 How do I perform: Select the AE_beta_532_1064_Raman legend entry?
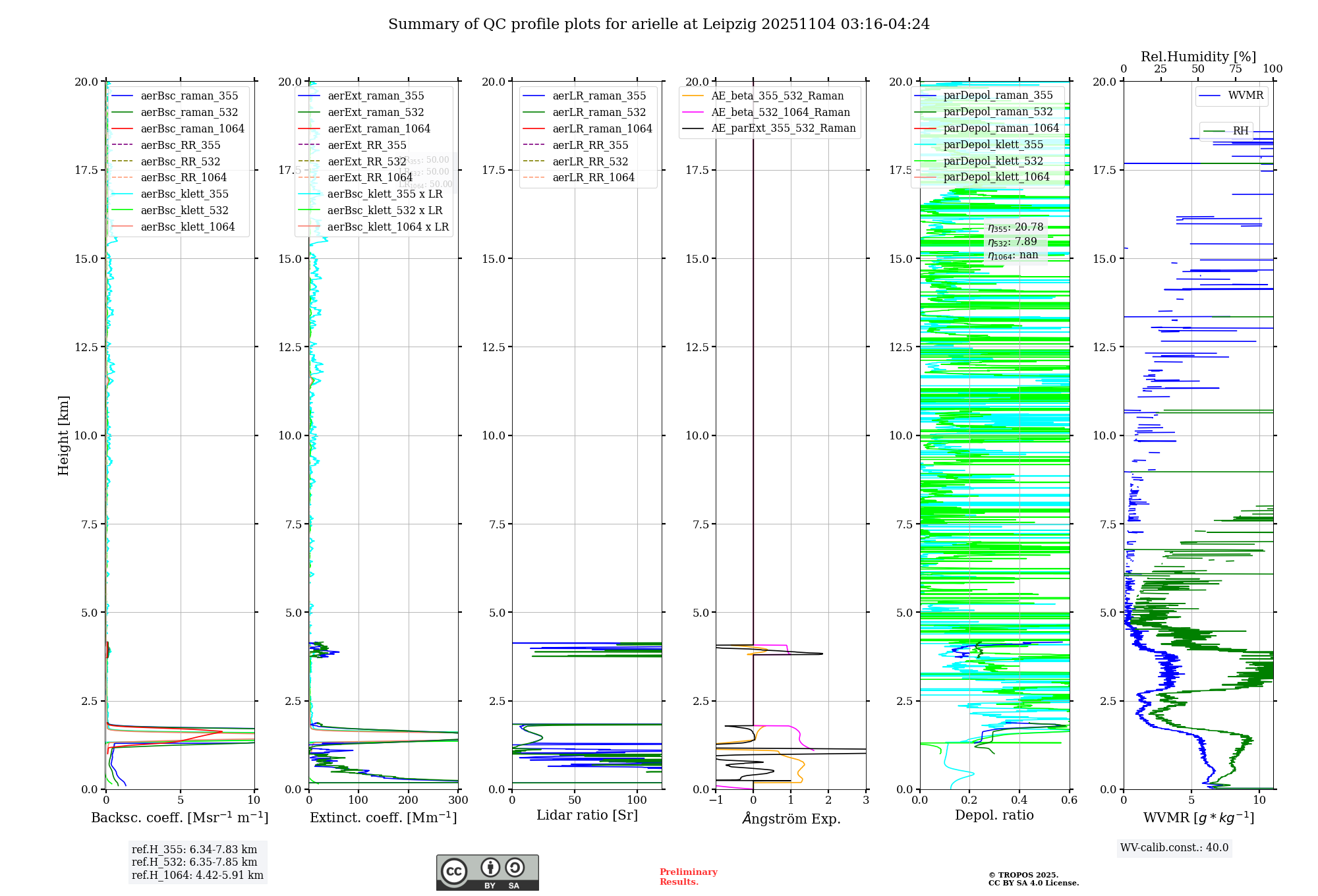[780, 113]
